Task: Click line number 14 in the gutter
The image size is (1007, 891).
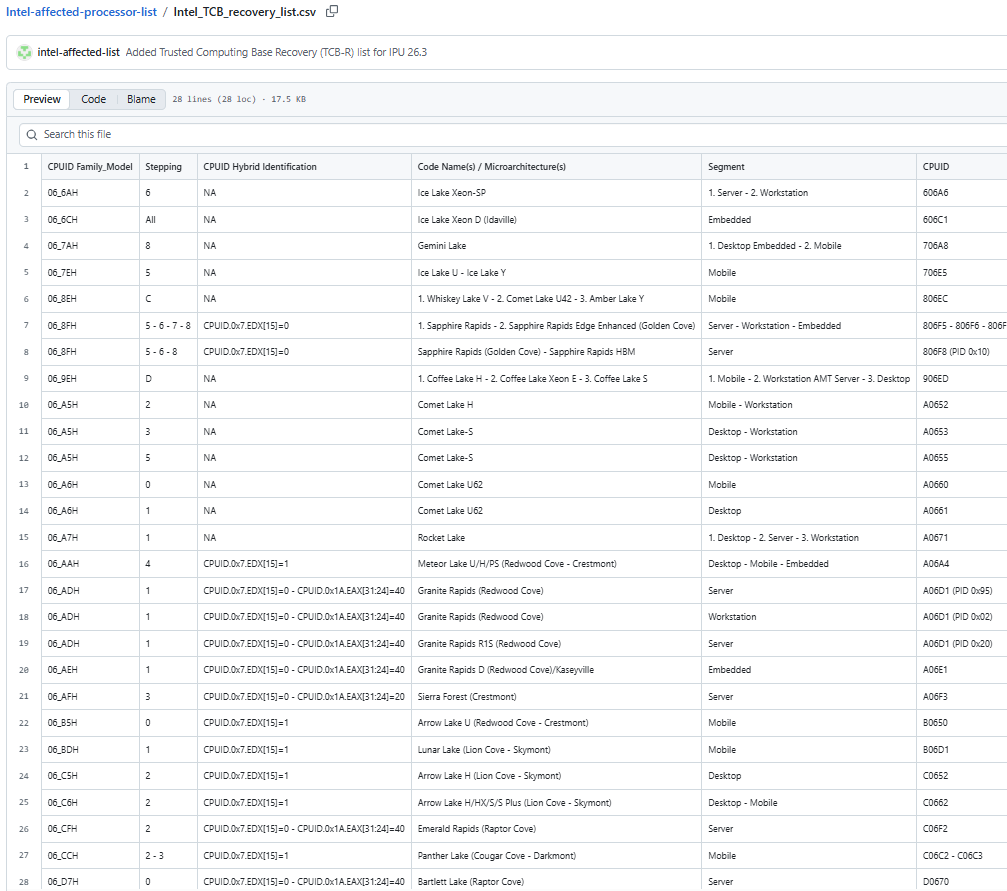Action: pos(24,511)
